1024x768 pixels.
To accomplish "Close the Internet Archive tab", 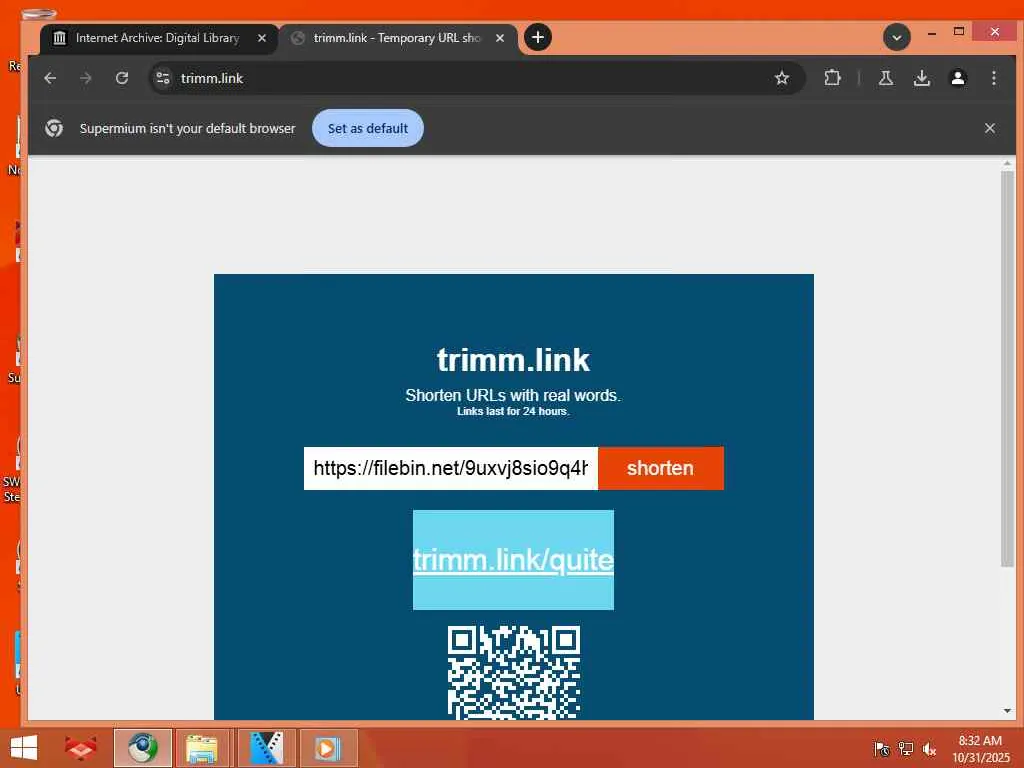I will coord(262,38).
